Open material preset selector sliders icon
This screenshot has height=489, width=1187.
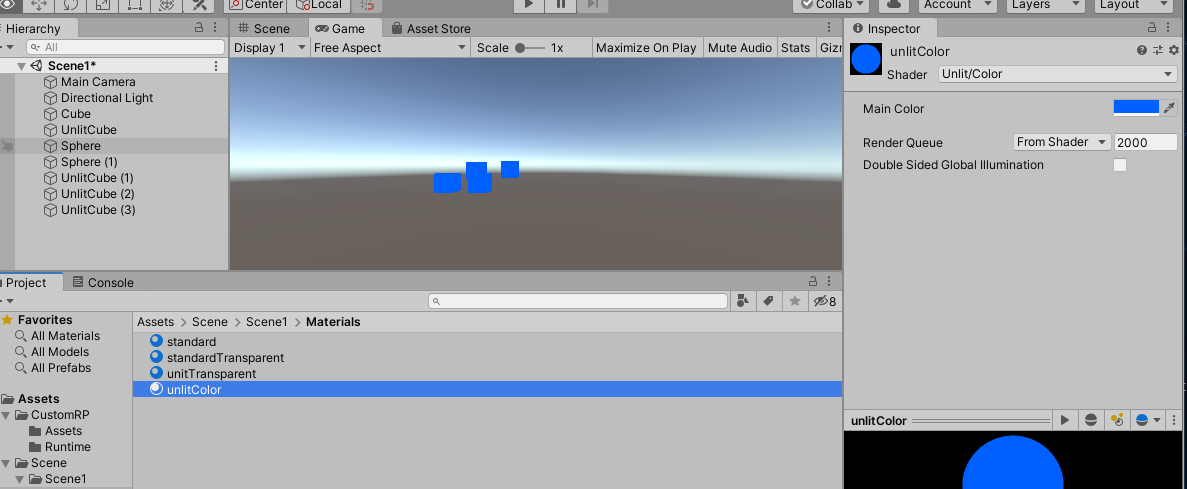click(1157, 50)
